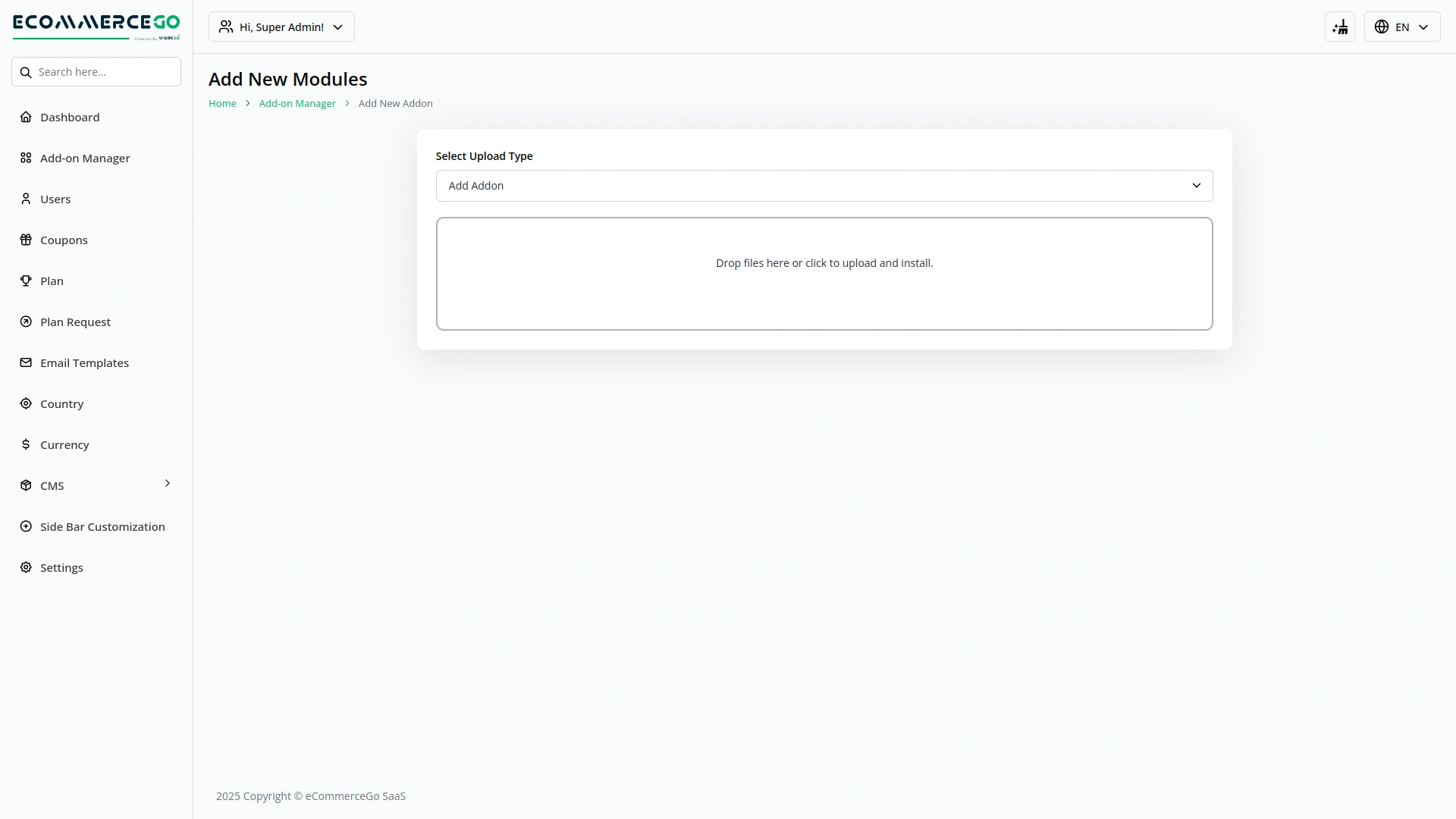Click the Home breadcrumb link
Screen dimensions: 1456x819
[222, 104]
